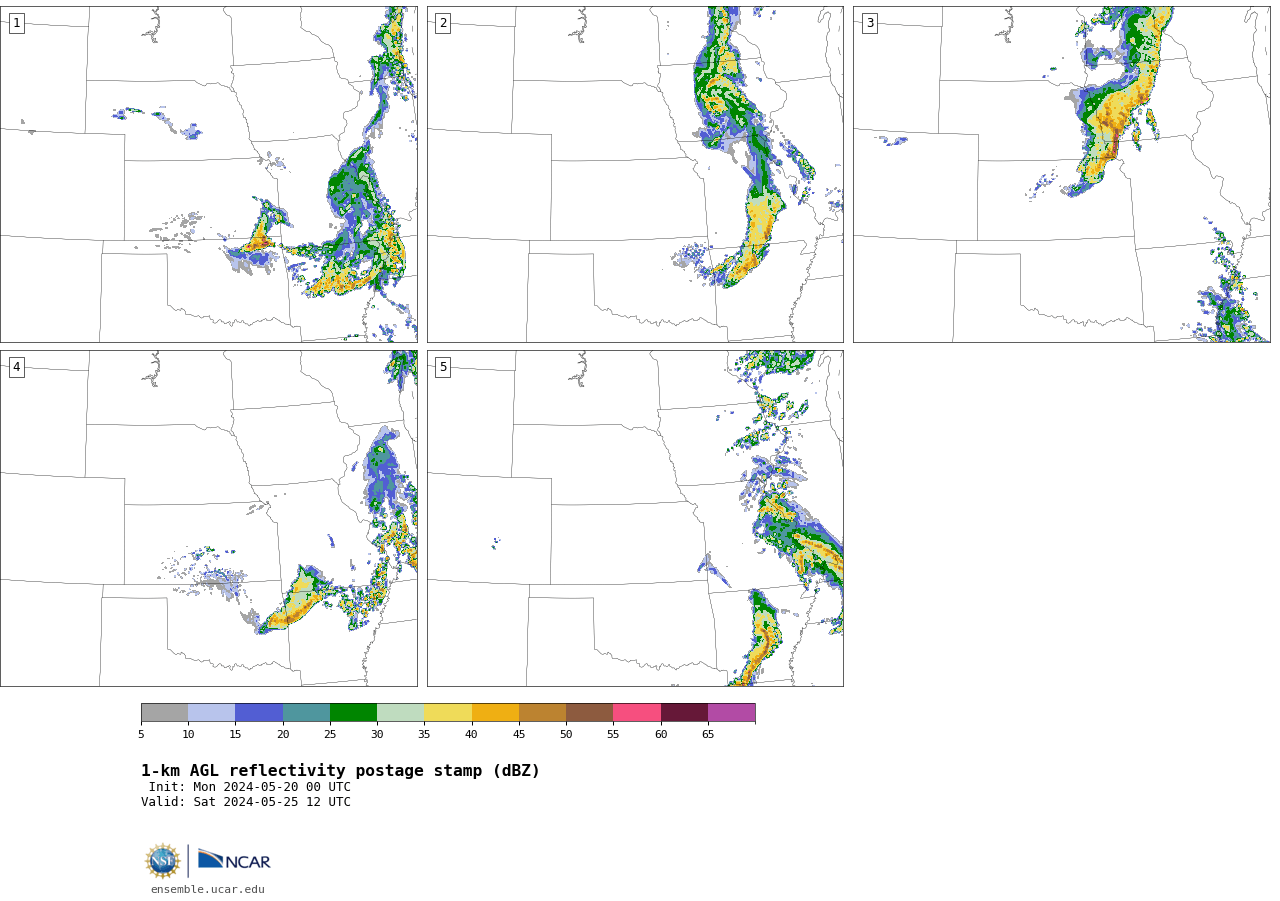The height and width of the screenshot is (901, 1280).
Task: Click the orange 40-45 dBZ swatch
Action: point(495,712)
